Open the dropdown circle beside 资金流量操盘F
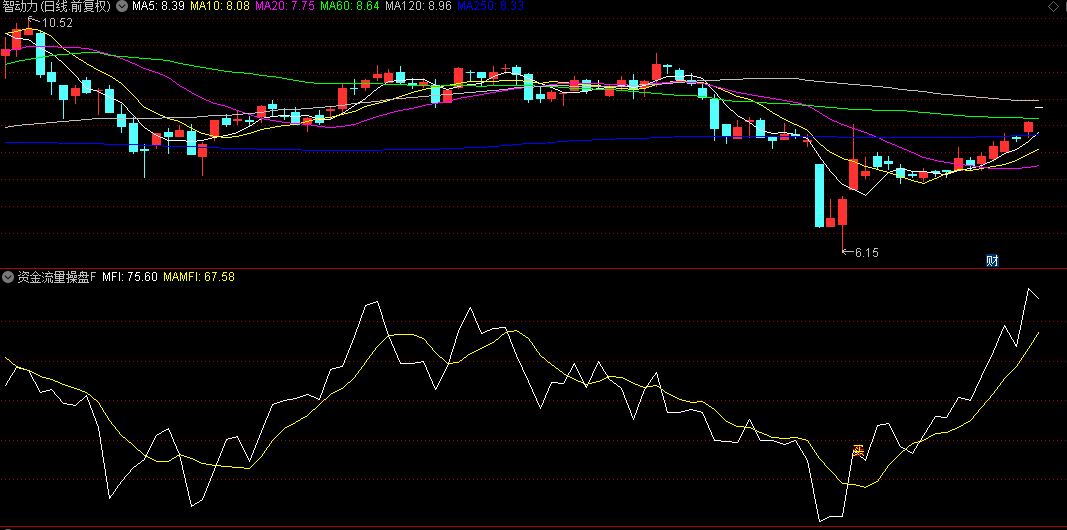 click(x=8, y=277)
